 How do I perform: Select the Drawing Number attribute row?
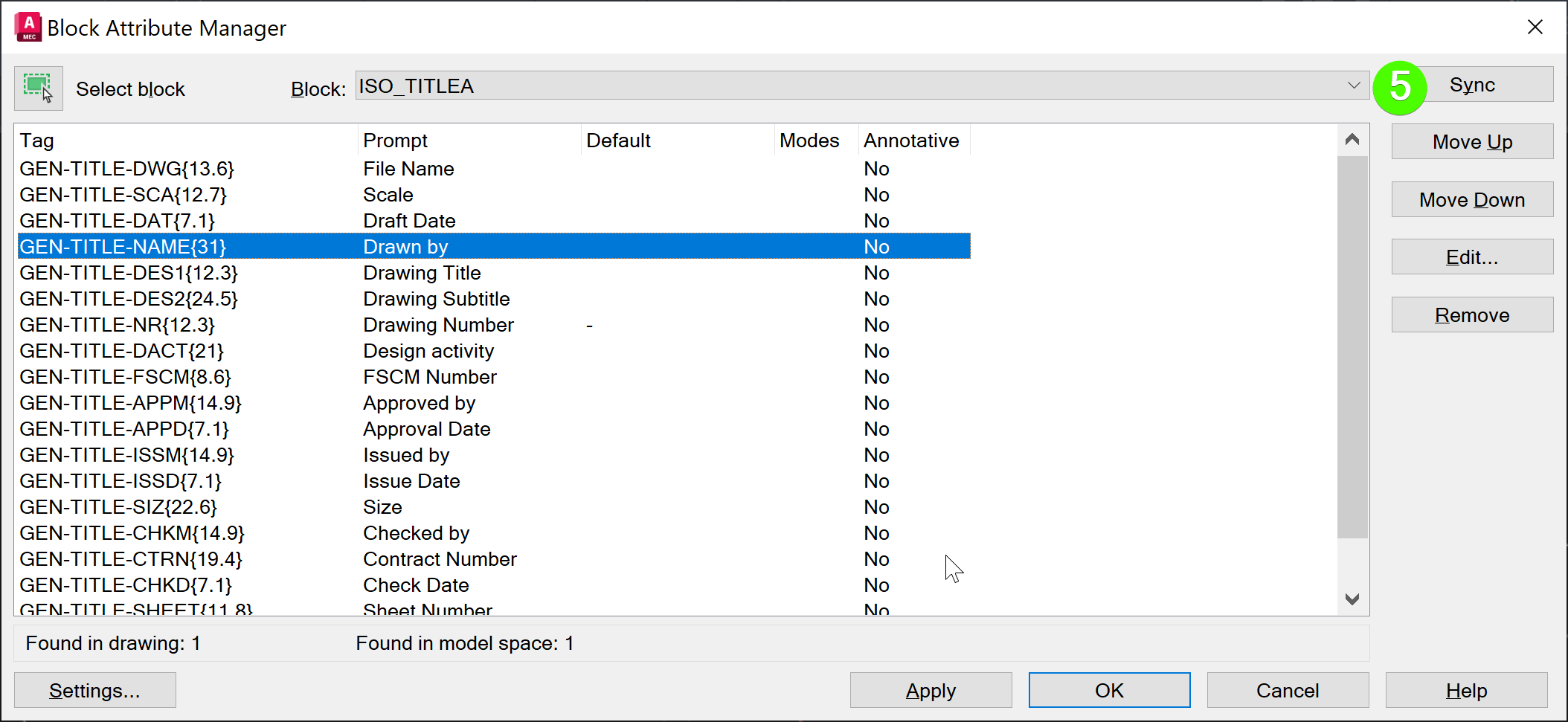click(x=438, y=325)
